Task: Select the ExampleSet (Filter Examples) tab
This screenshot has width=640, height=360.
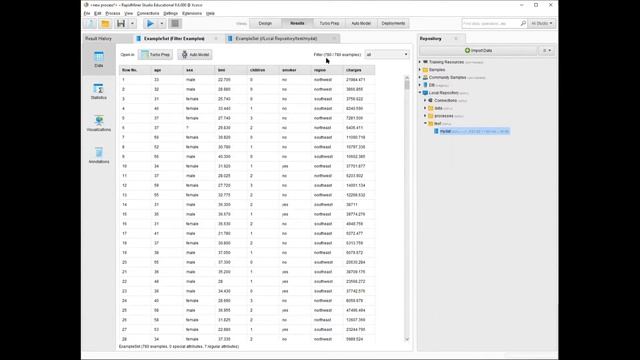Action: (x=174, y=38)
